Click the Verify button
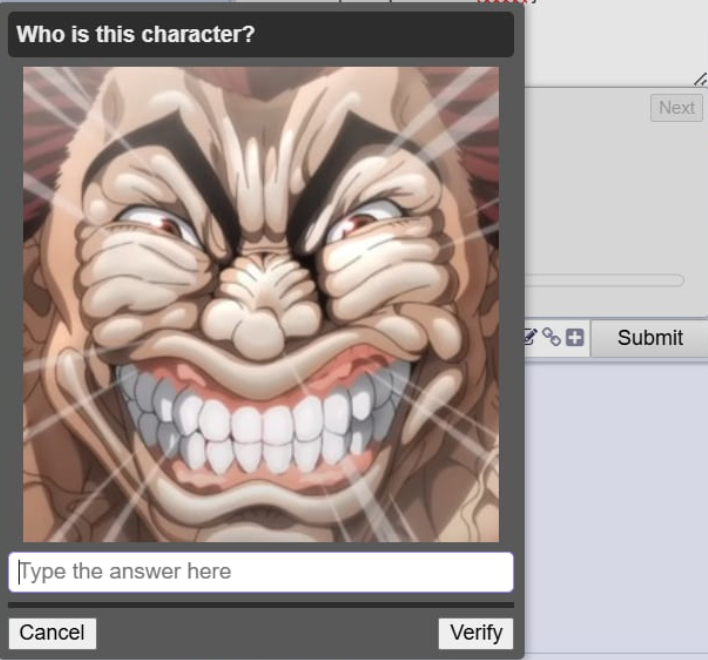The height and width of the screenshot is (660, 708). click(x=476, y=633)
